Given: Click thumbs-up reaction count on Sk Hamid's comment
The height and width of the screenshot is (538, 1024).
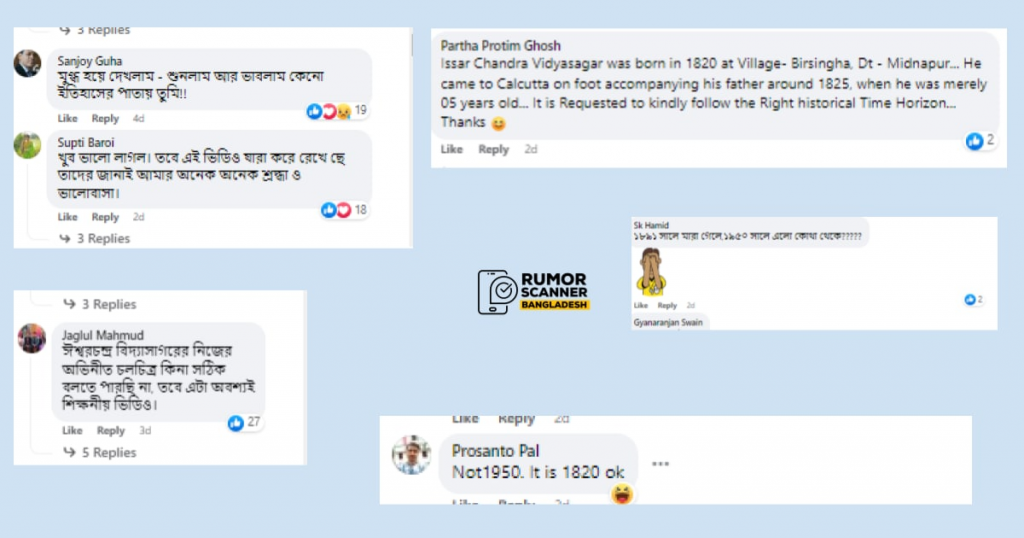Looking at the screenshot, I should coord(973,300).
